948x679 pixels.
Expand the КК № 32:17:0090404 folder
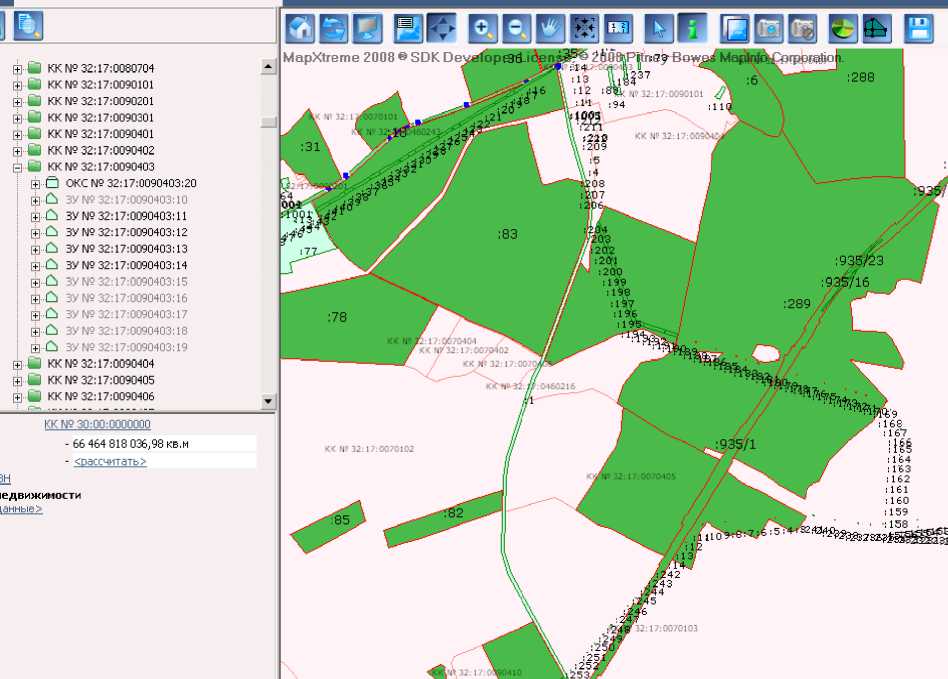click(17, 364)
